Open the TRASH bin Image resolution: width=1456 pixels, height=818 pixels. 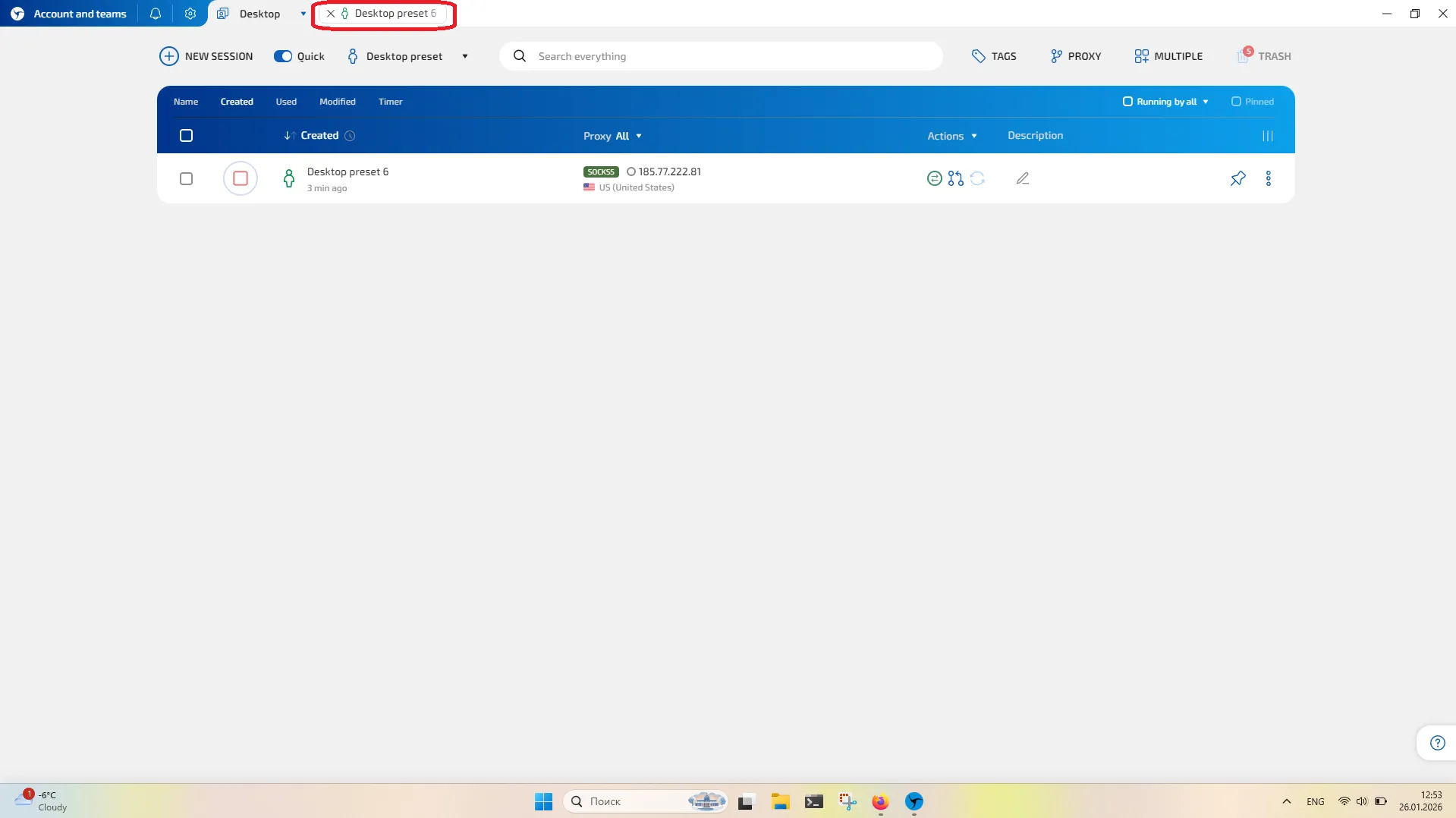tap(1264, 56)
